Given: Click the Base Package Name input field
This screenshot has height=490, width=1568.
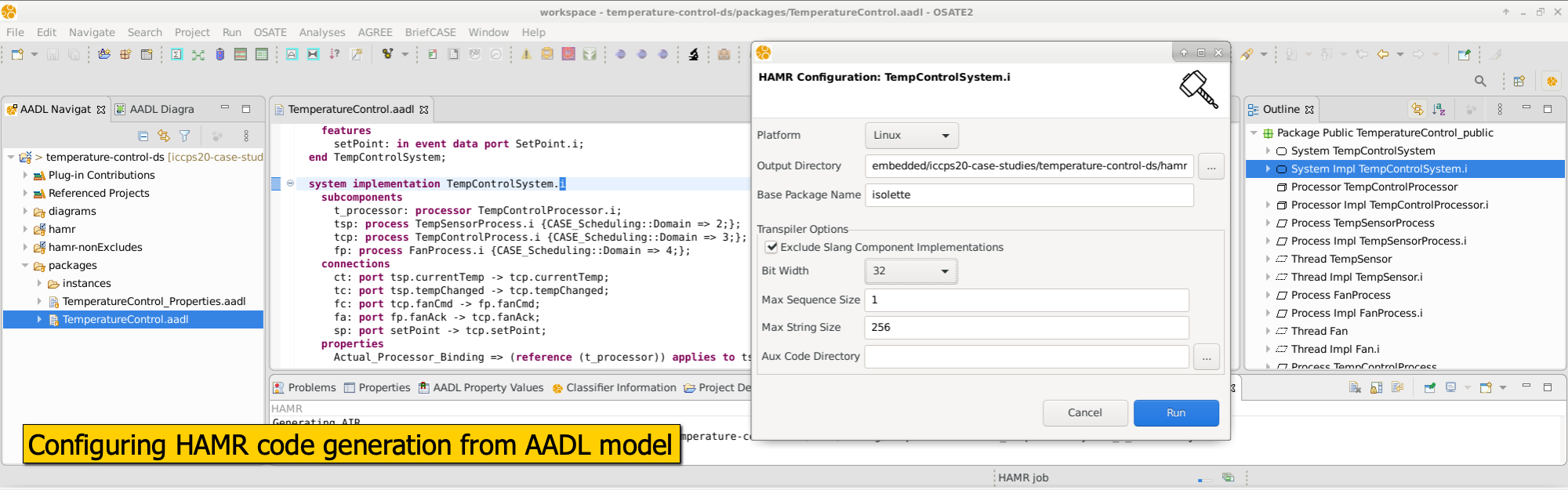Looking at the screenshot, I should coord(1029,195).
